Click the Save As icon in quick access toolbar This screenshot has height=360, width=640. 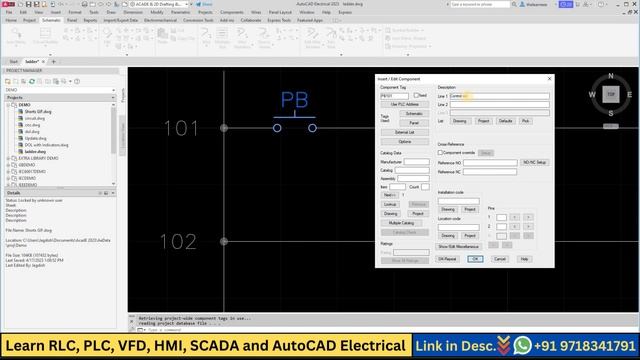(36, 4)
